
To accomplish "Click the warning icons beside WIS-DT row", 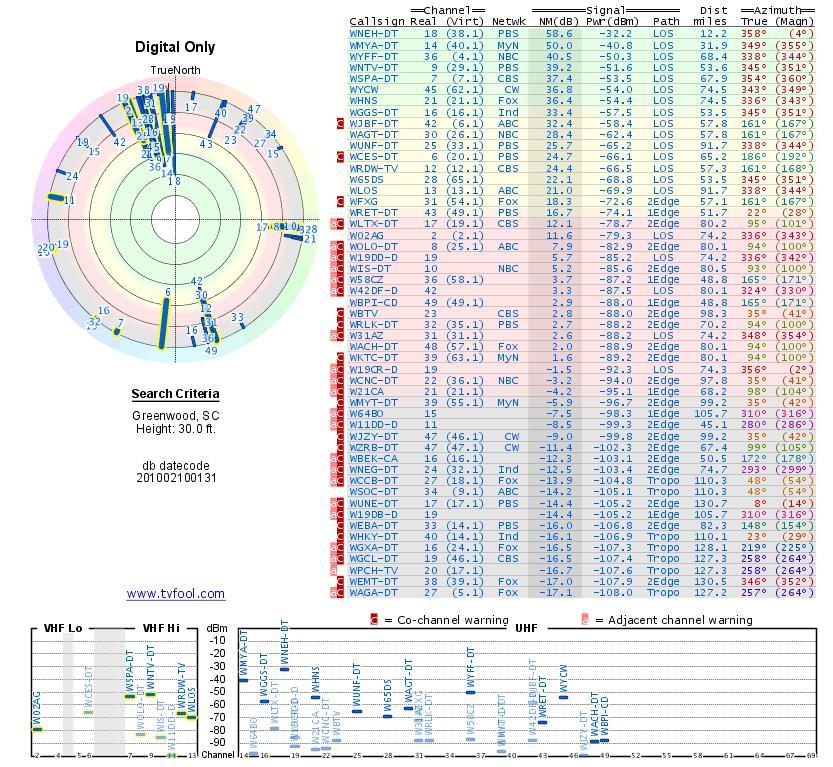I will click(x=337, y=269).
